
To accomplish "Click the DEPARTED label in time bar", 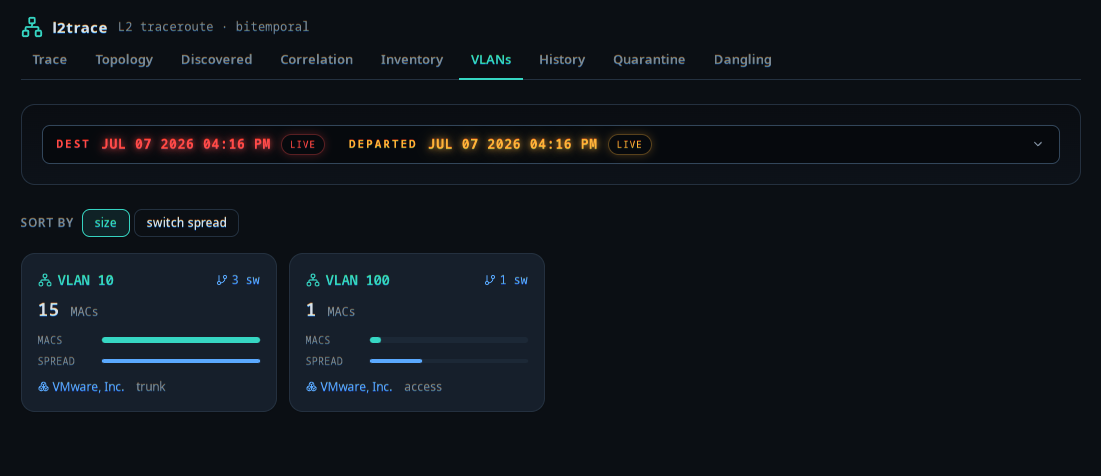I will click(x=383, y=144).
